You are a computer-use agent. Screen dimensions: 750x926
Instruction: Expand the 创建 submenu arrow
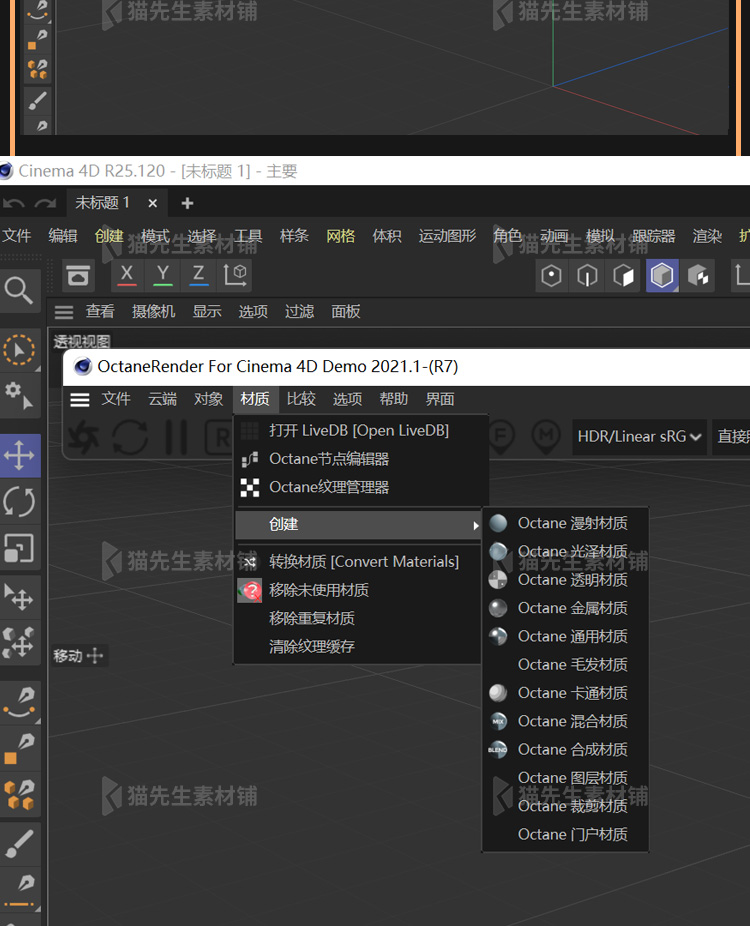(x=475, y=525)
